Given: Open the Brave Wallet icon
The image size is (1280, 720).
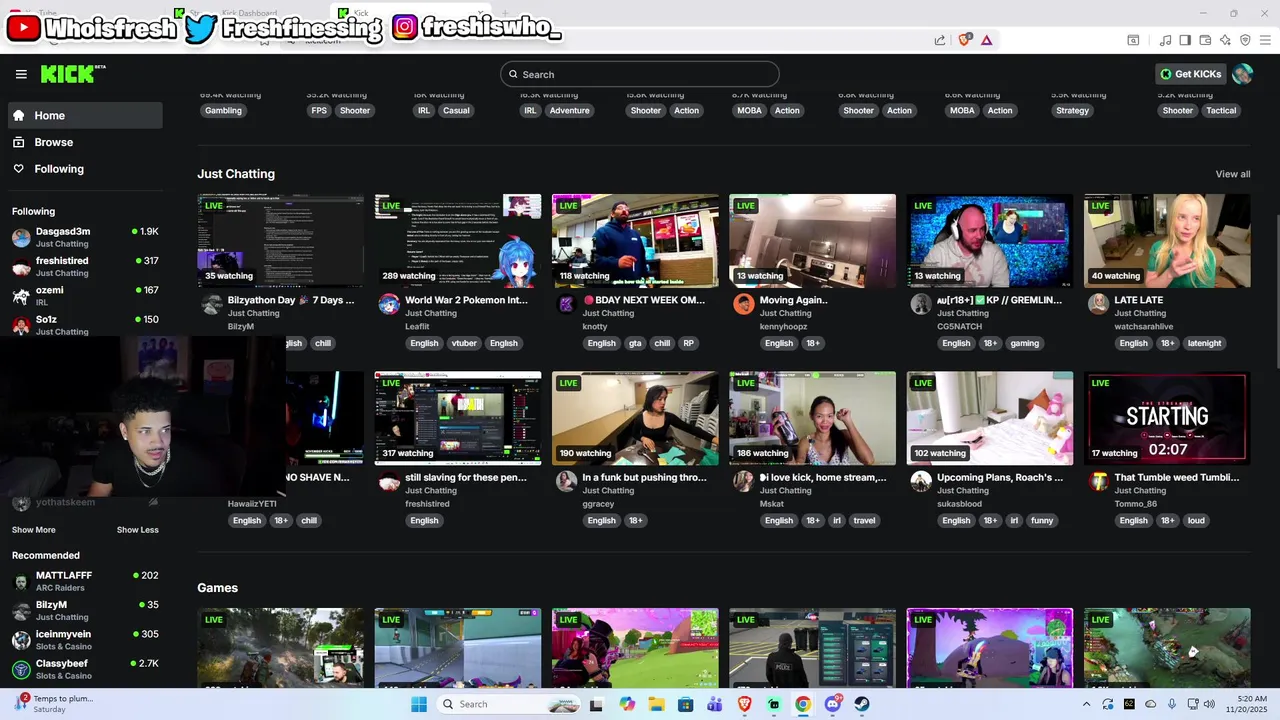Looking at the screenshot, I should click(x=1205, y=40).
